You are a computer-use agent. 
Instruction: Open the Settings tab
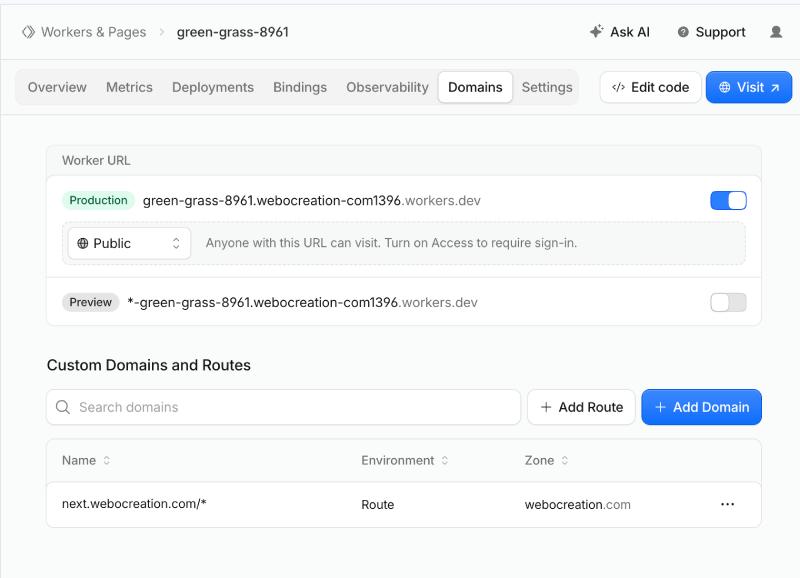[547, 87]
